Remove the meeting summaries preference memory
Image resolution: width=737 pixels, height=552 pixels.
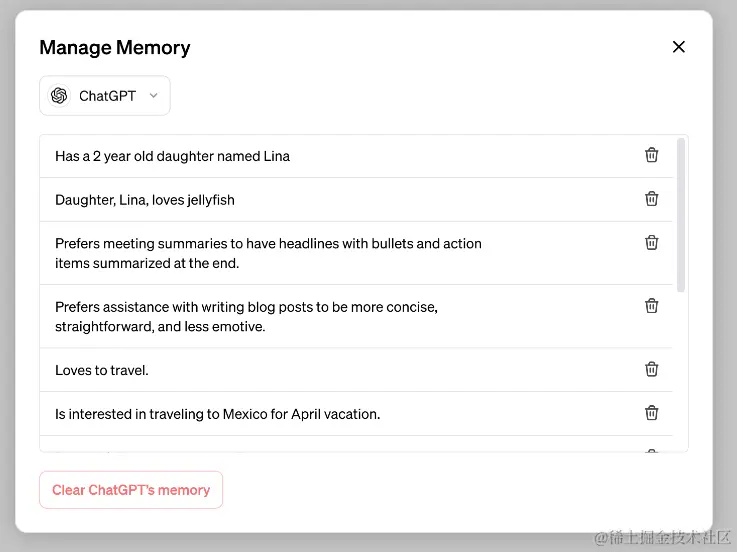(x=651, y=243)
